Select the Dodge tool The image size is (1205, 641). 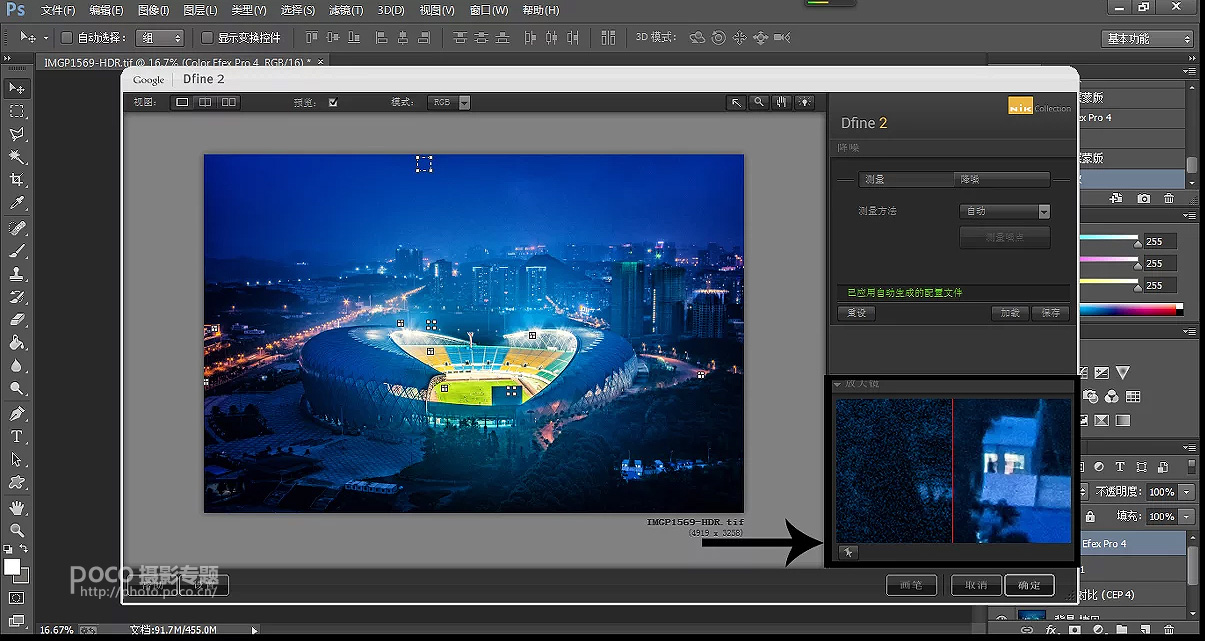pyautogui.click(x=17, y=389)
